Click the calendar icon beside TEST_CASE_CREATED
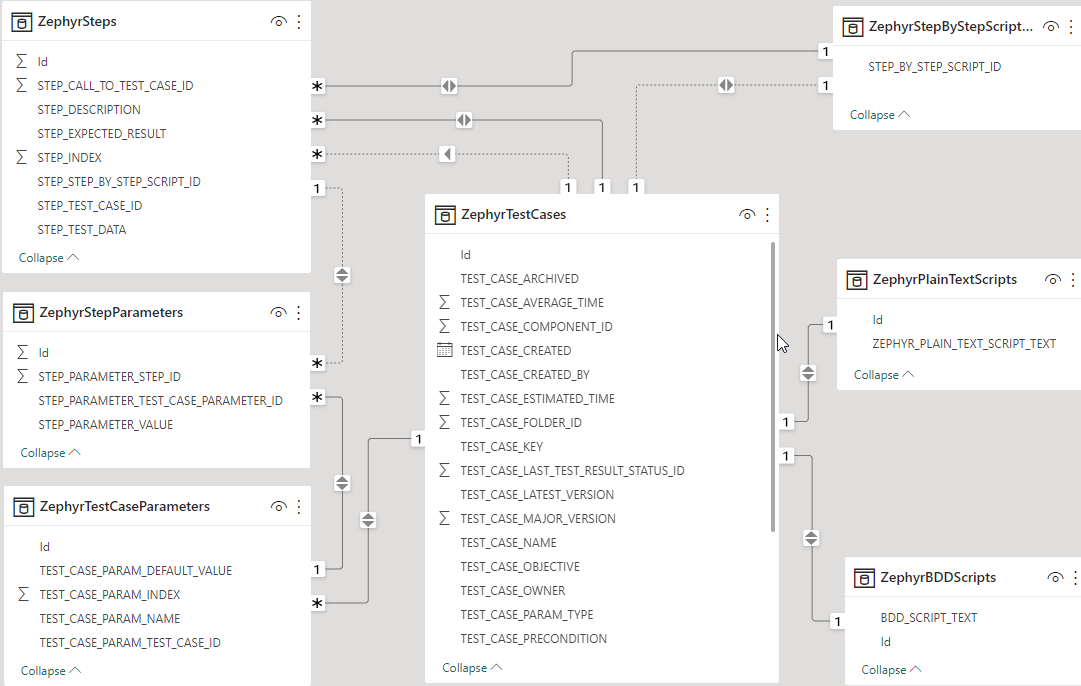The image size is (1081, 686). 445,351
